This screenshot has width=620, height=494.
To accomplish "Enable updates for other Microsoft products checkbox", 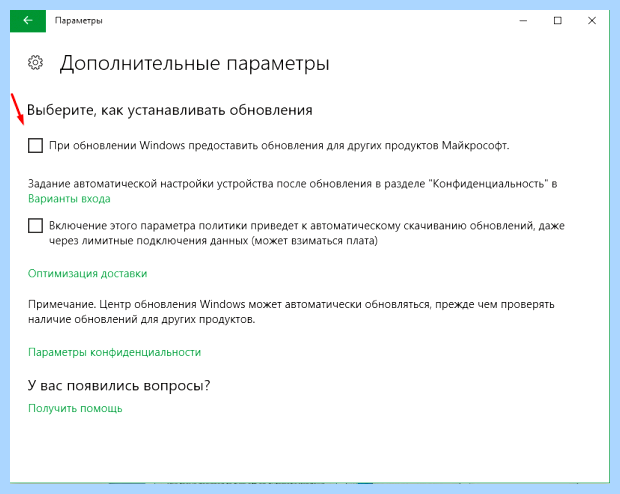I will tap(35, 146).
